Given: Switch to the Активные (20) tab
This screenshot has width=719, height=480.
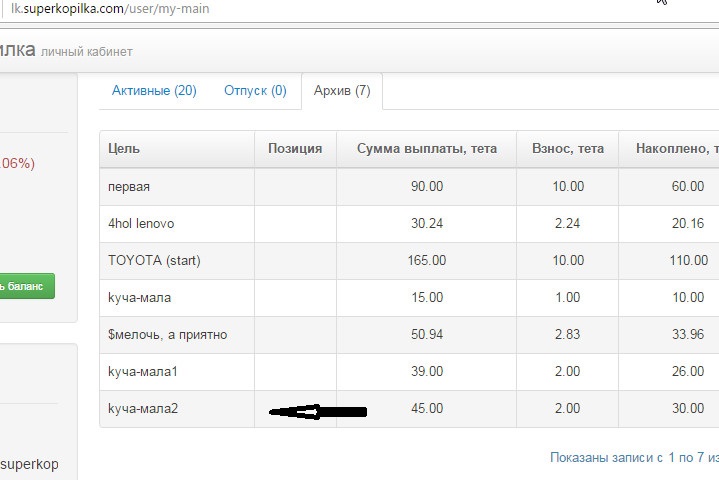Looking at the screenshot, I should click(154, 91).
